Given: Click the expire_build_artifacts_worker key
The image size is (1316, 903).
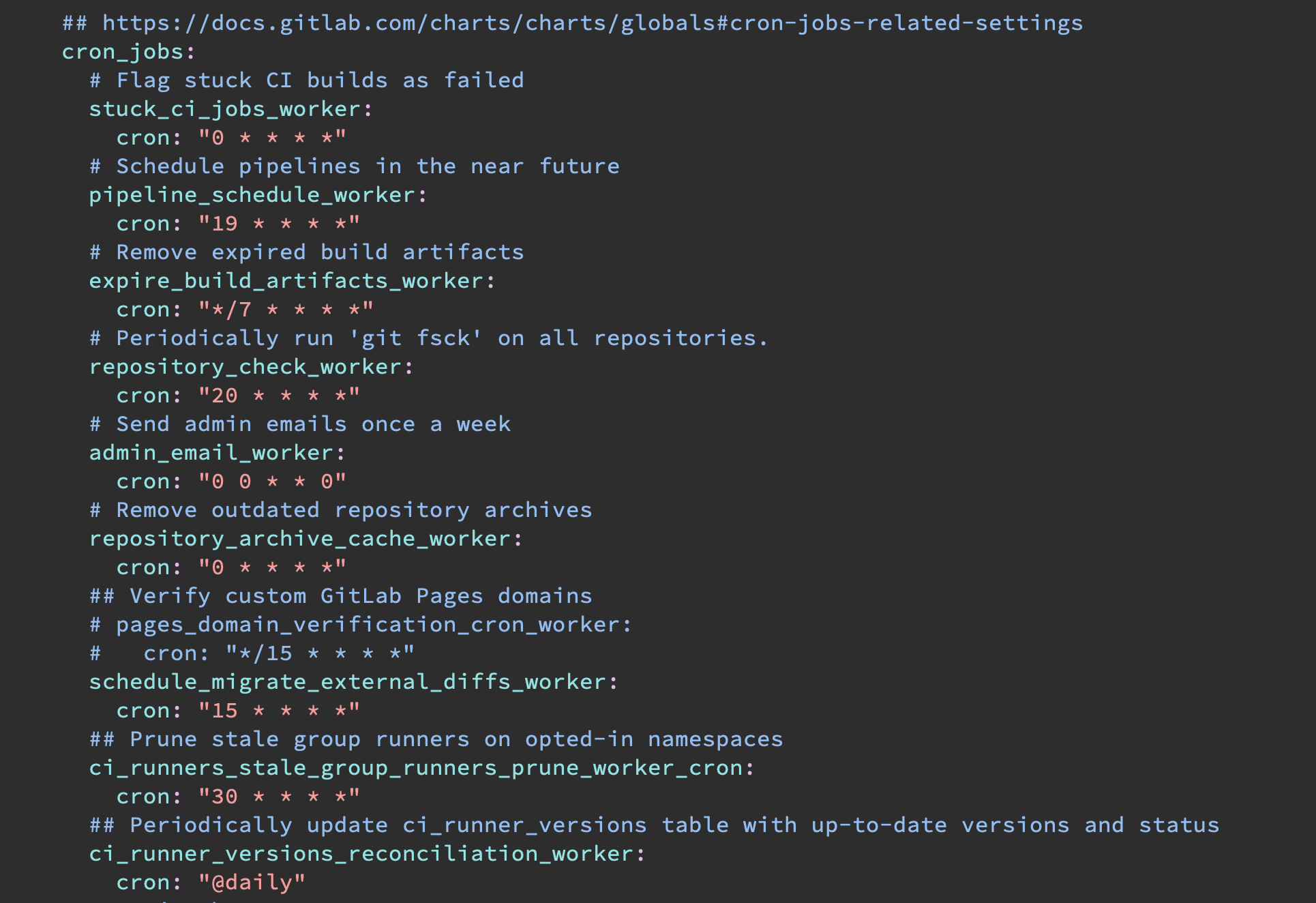Looking at the screenshot, I should point(286,281).
